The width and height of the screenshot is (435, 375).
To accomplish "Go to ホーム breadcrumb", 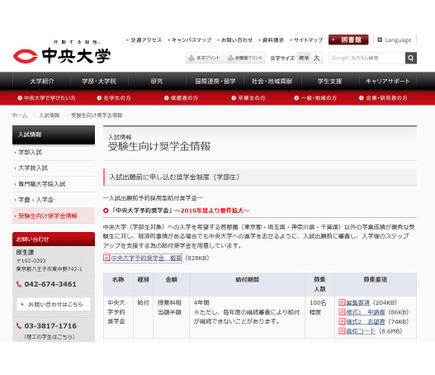I will click(20, 115).
